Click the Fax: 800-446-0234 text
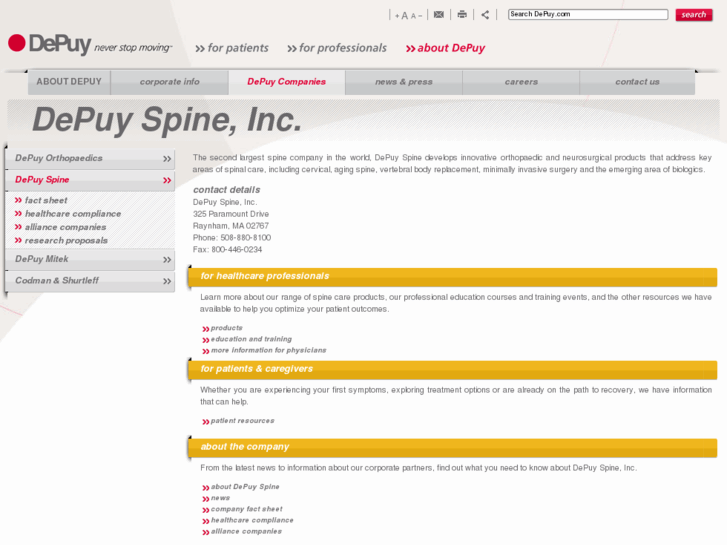 coord(227,250)
